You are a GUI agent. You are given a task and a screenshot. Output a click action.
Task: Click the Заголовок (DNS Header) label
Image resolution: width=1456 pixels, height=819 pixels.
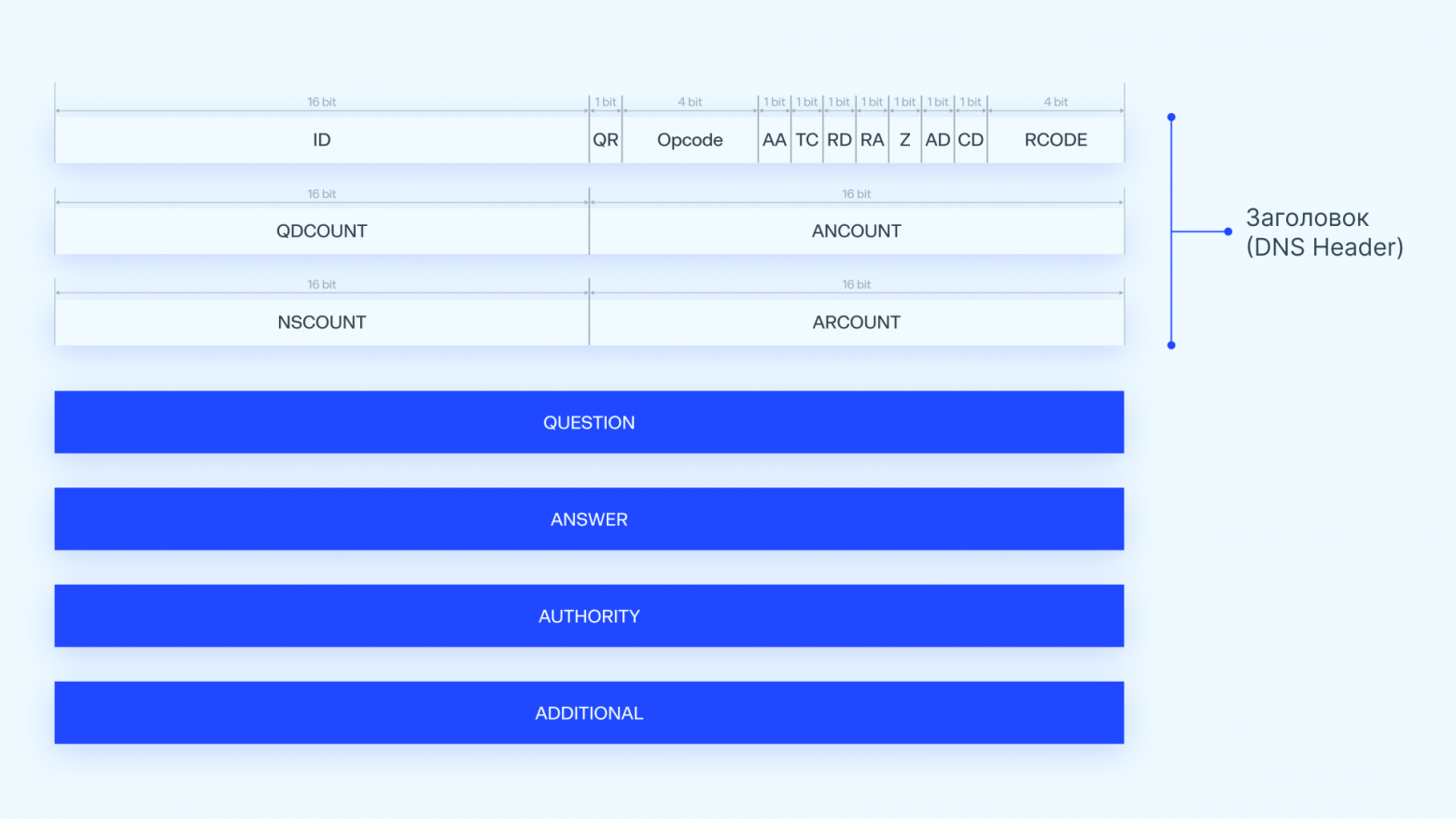click(1324, 232)
